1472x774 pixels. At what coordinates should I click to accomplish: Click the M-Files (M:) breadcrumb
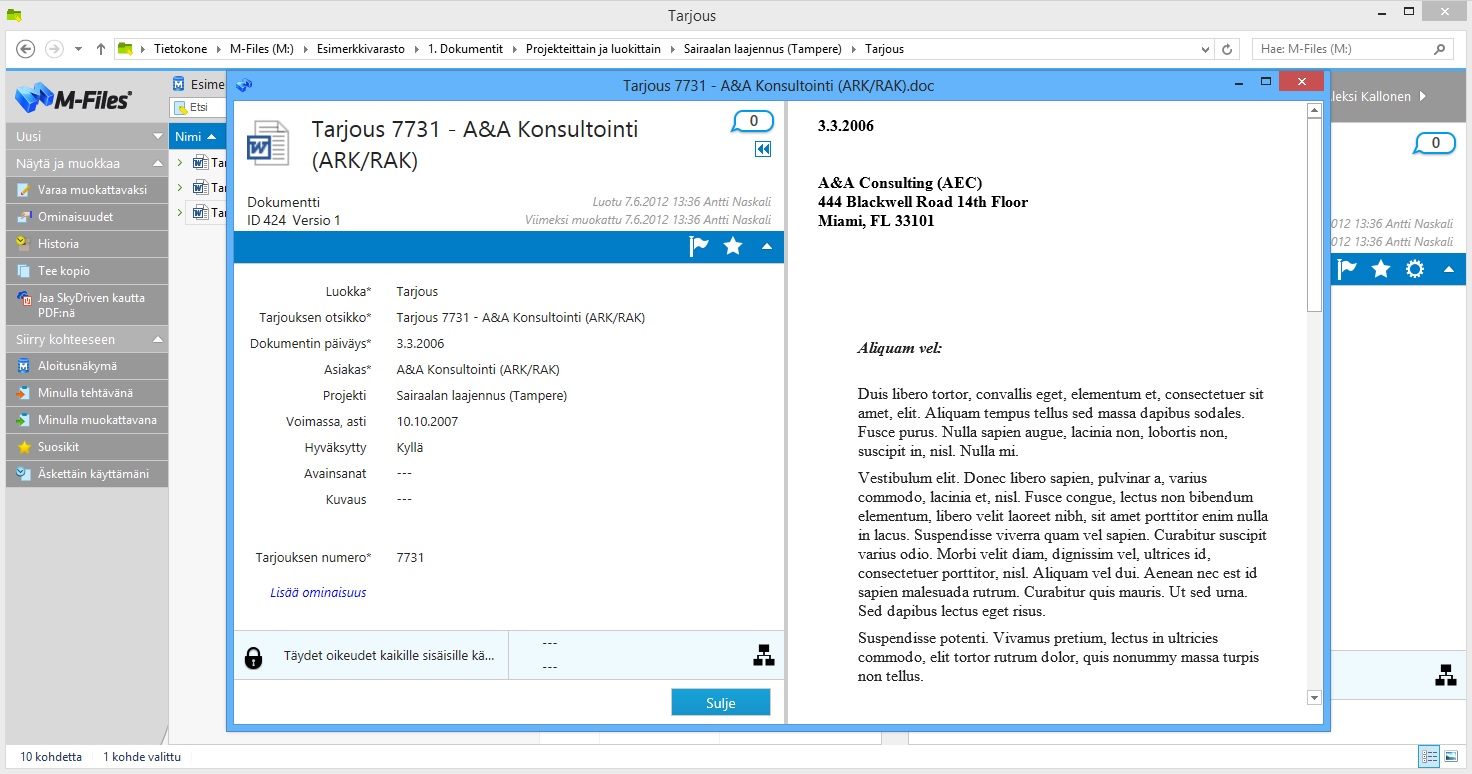point(261,49)
